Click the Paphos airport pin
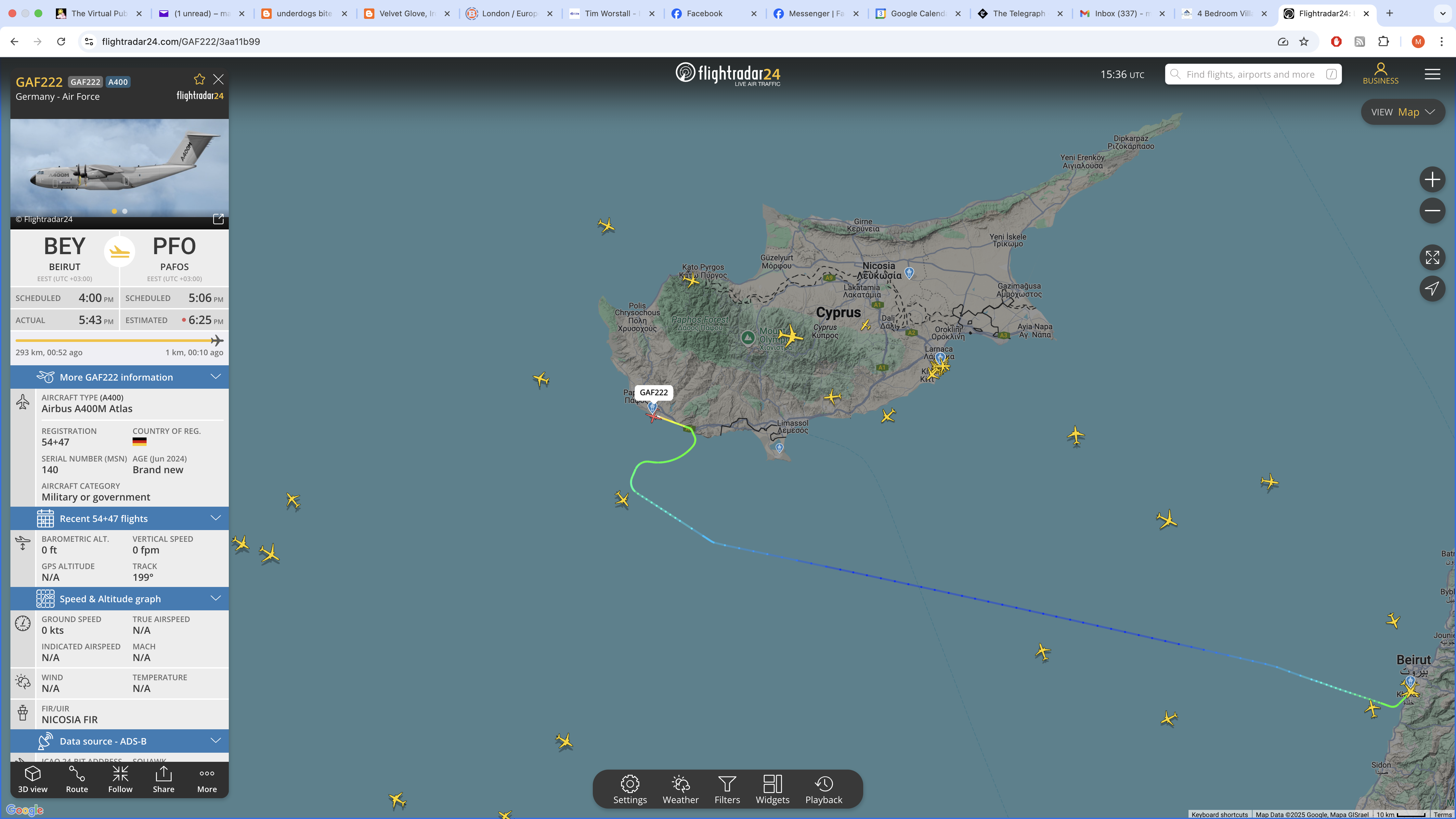 click(x=652, y=407)
